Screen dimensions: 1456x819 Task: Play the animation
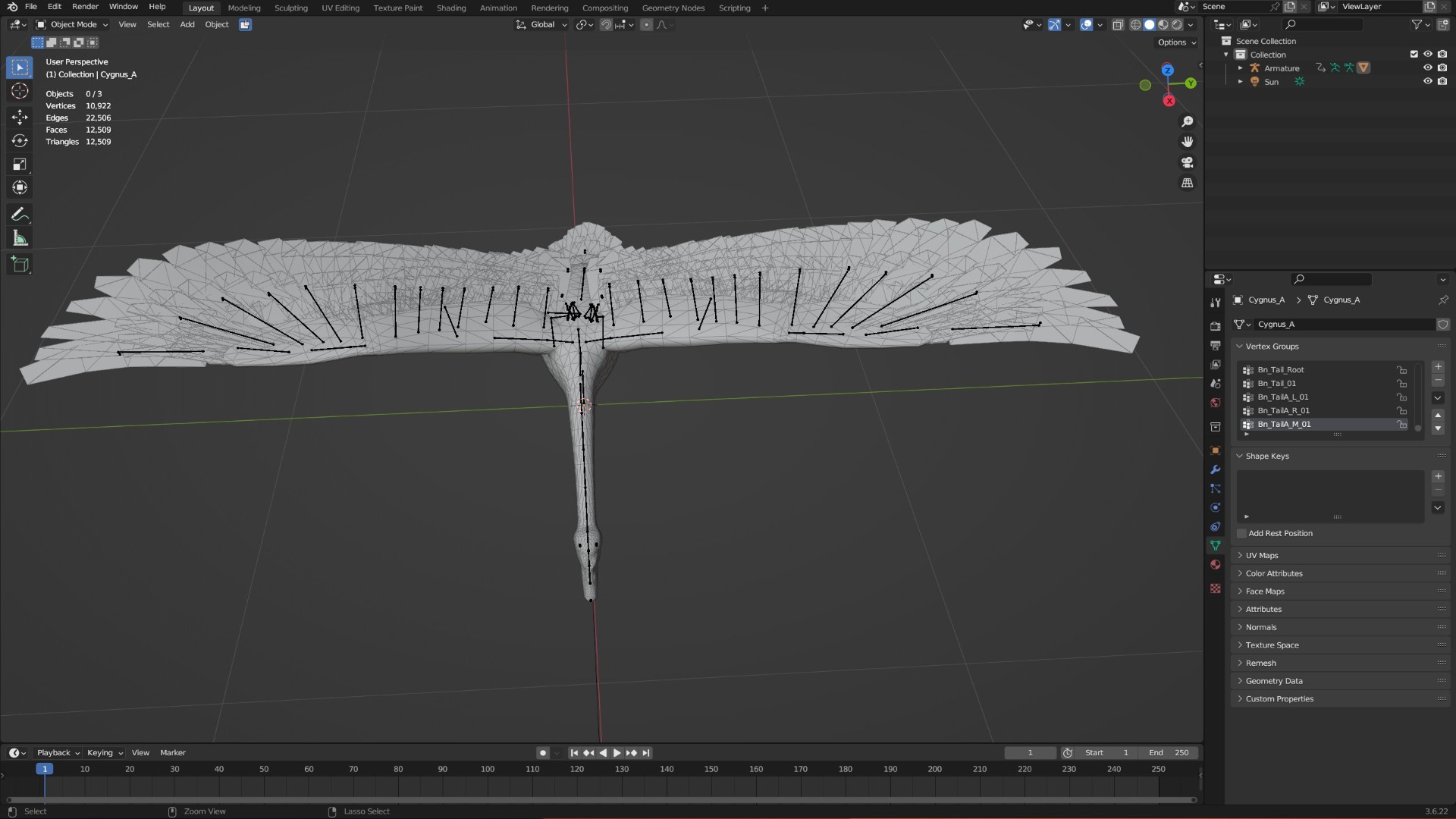click(617, 753)
